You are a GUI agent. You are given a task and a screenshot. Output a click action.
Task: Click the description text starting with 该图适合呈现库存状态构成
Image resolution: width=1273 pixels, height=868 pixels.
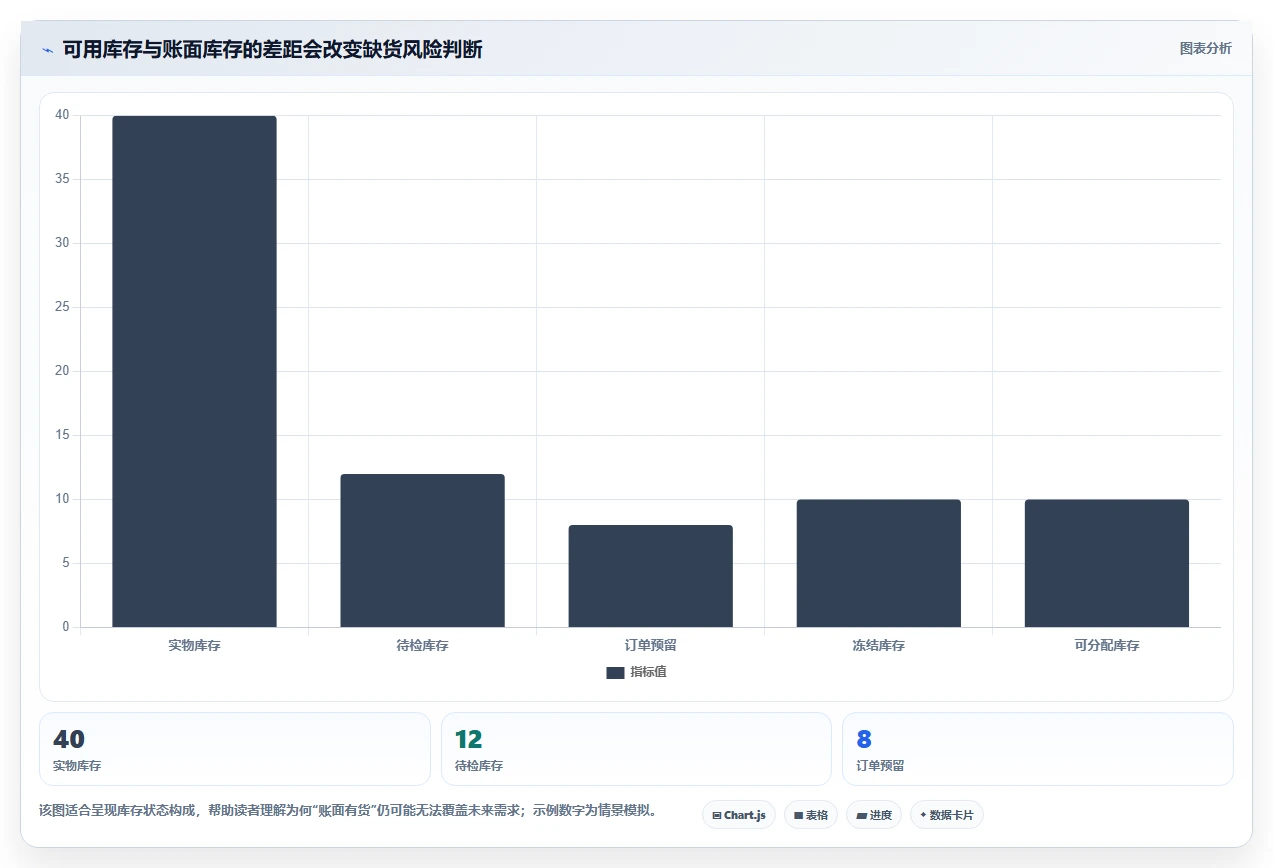(350, 810)
